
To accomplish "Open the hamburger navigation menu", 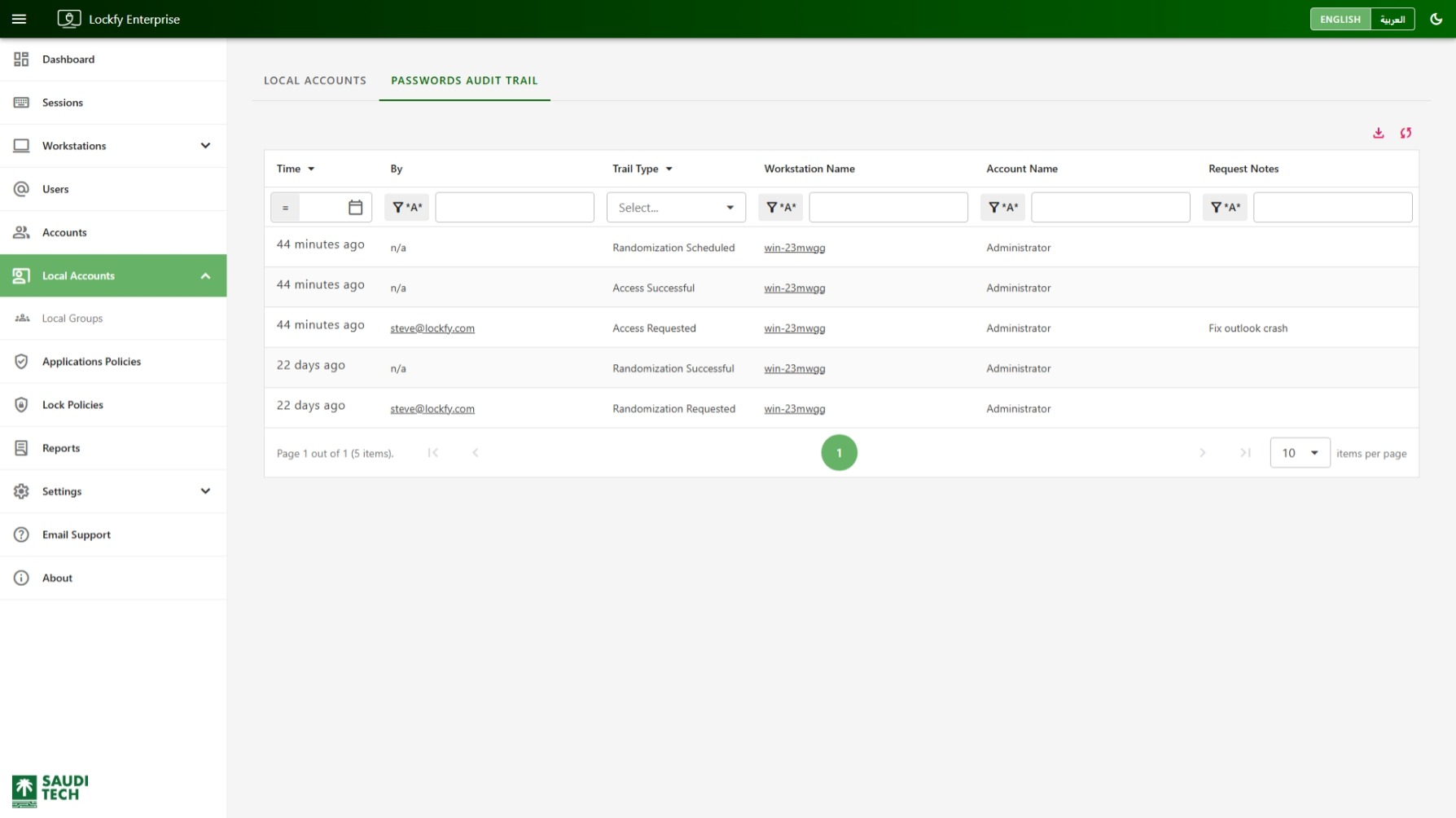I will tap(20, 19).
